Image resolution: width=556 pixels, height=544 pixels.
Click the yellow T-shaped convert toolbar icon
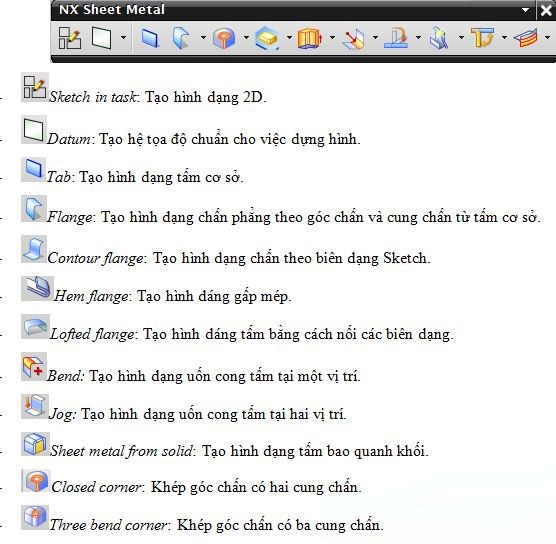[483, 38]
